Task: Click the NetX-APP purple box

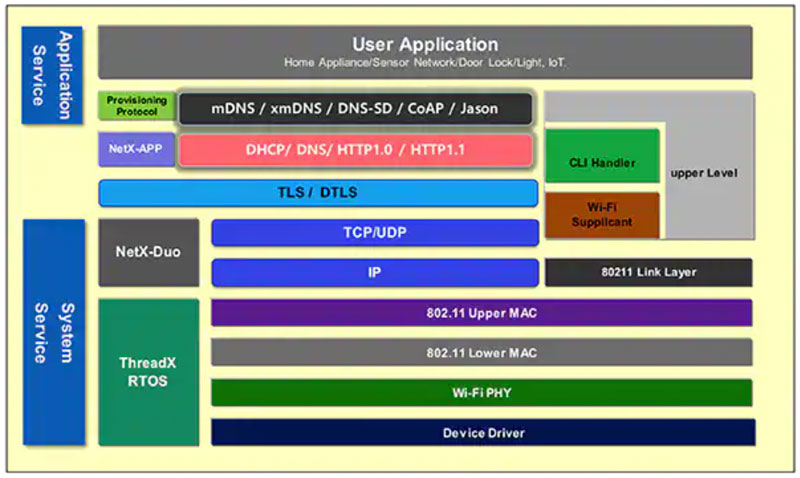Action: 137,149
